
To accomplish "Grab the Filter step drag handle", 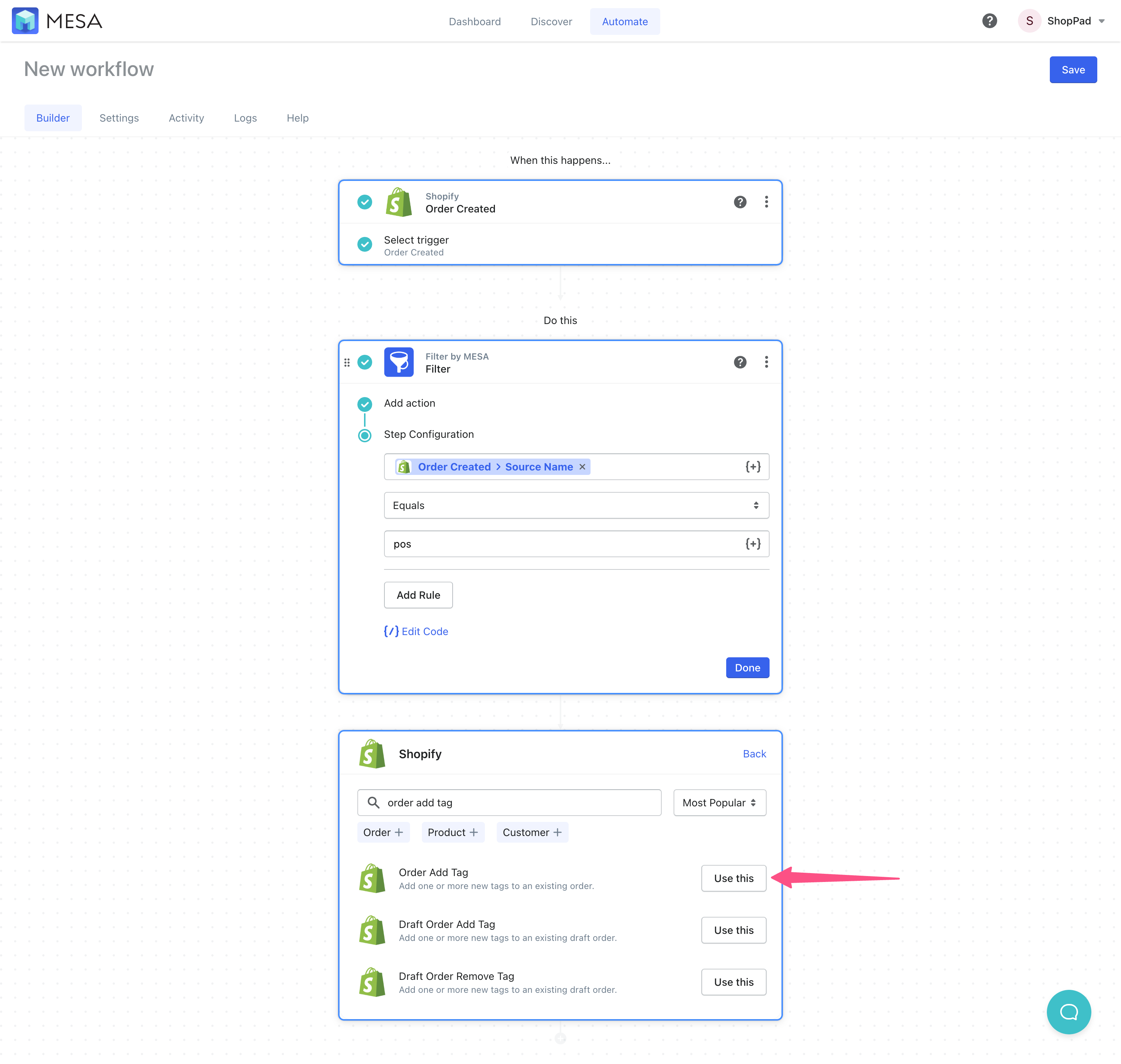I will pyautogui.click(x=347, y=363).
